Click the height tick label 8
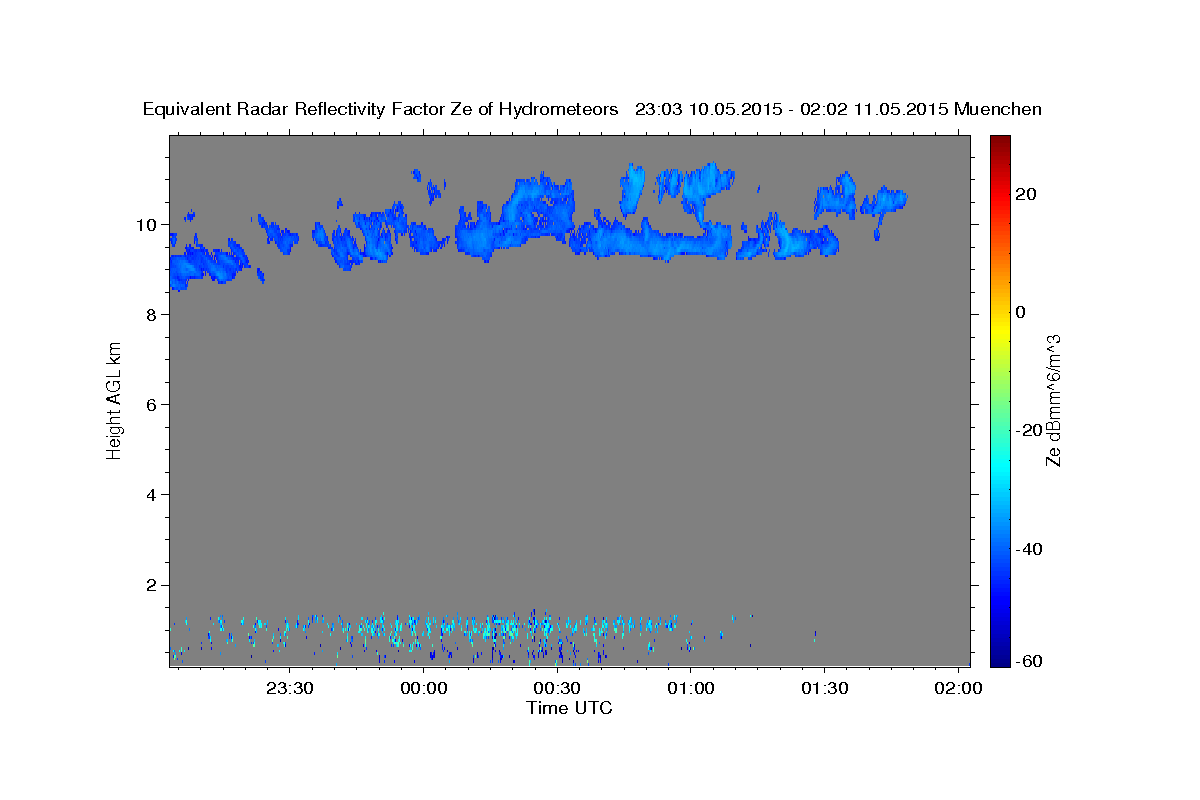 (152, 314)
